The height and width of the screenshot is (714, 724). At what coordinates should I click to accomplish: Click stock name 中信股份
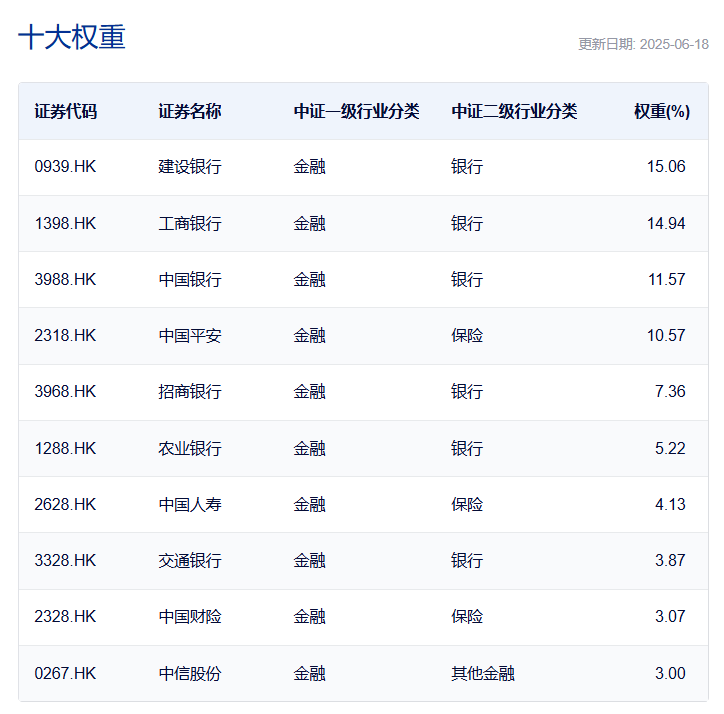(x=190, y=673)
